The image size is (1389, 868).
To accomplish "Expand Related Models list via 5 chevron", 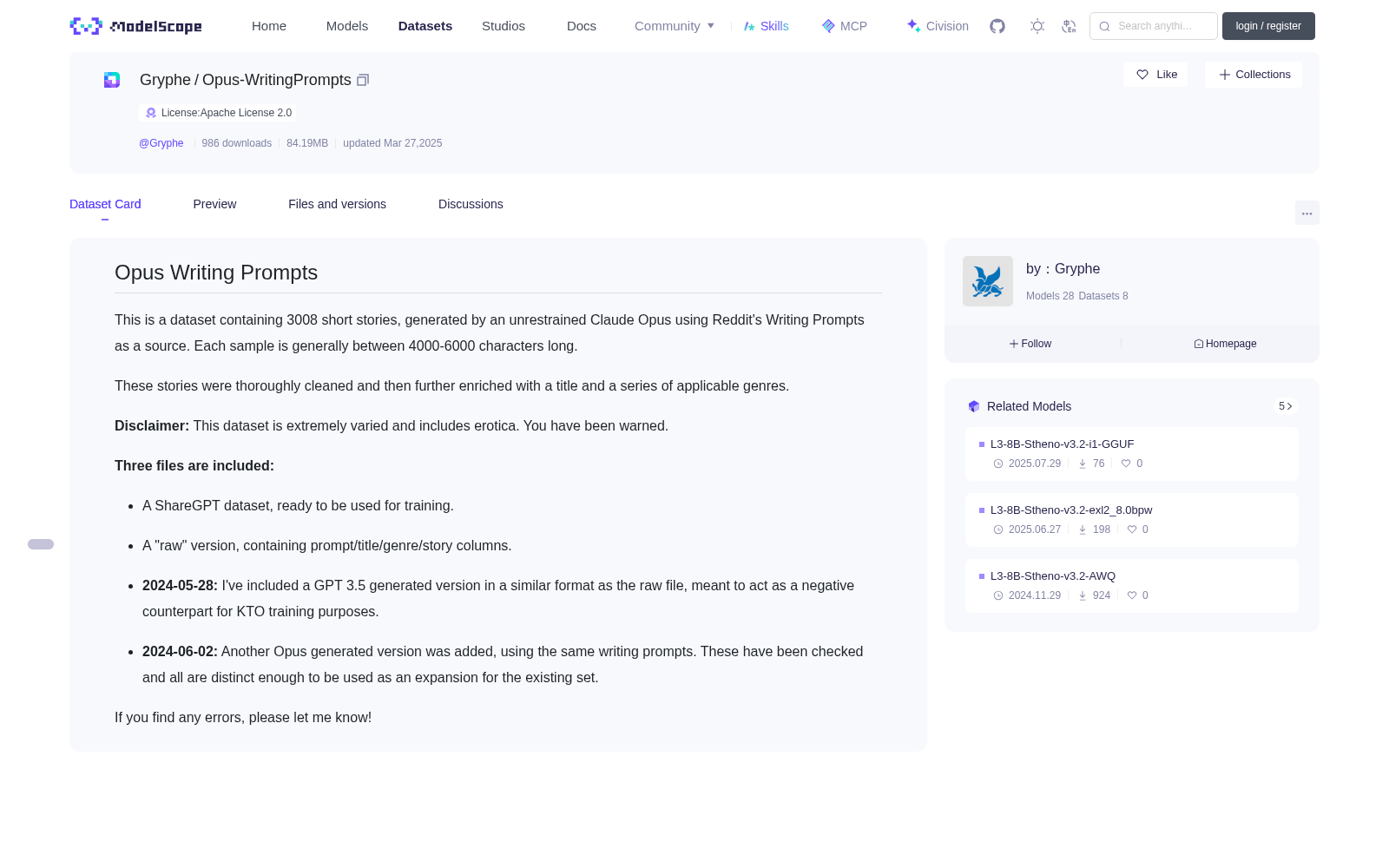I will coord(1286,406).
